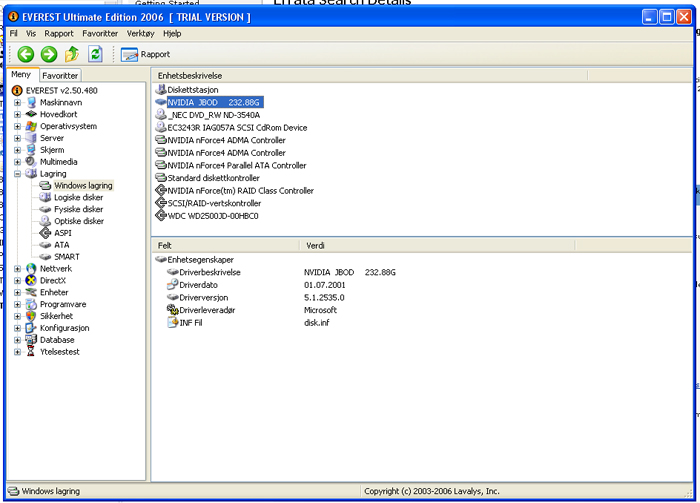The width and height of the screenshot is (700, 503).
Task: Select Logiske disker in tree
Action: coord(79,197)
